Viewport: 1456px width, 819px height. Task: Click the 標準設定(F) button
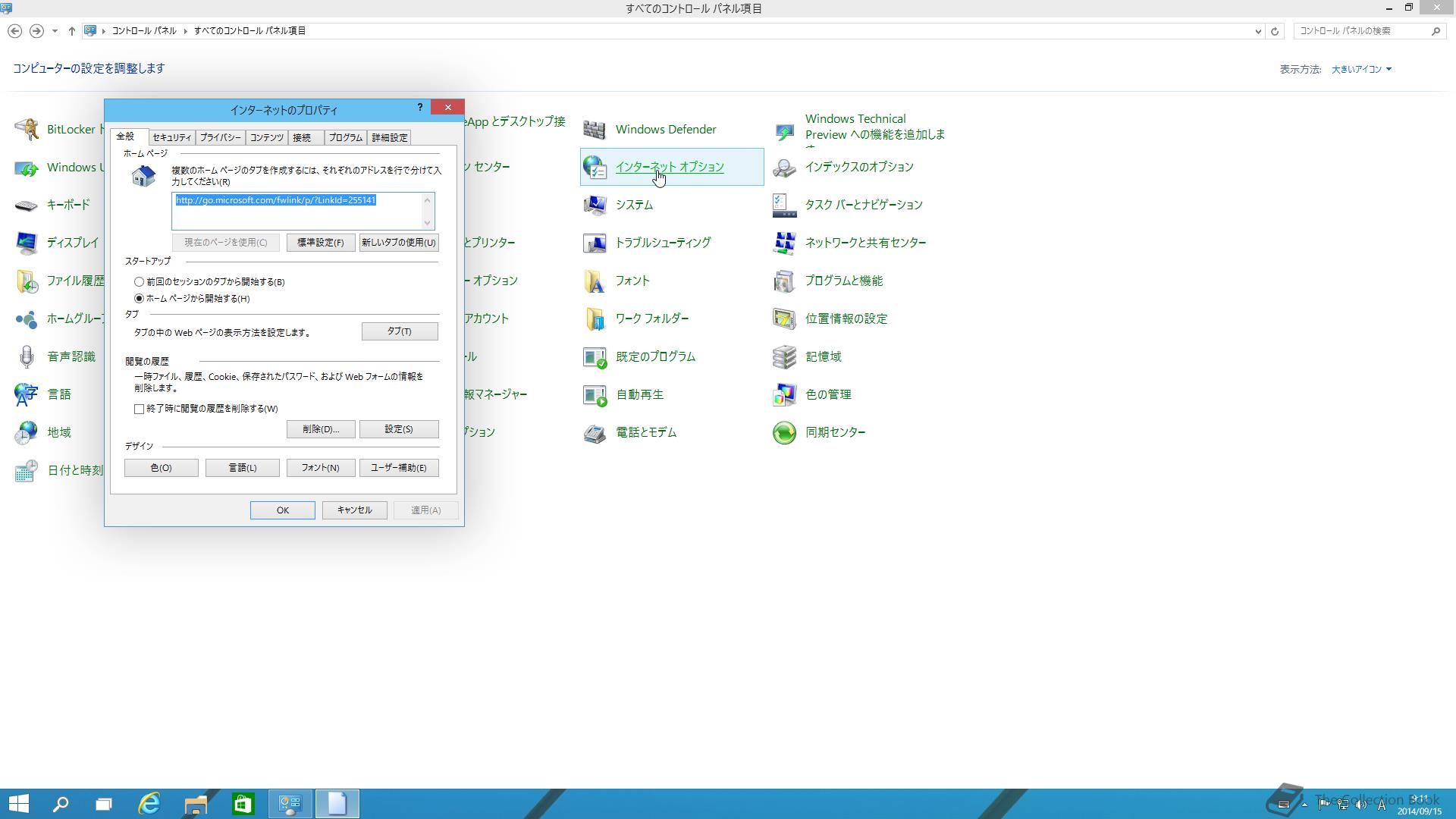coord(321,243)
